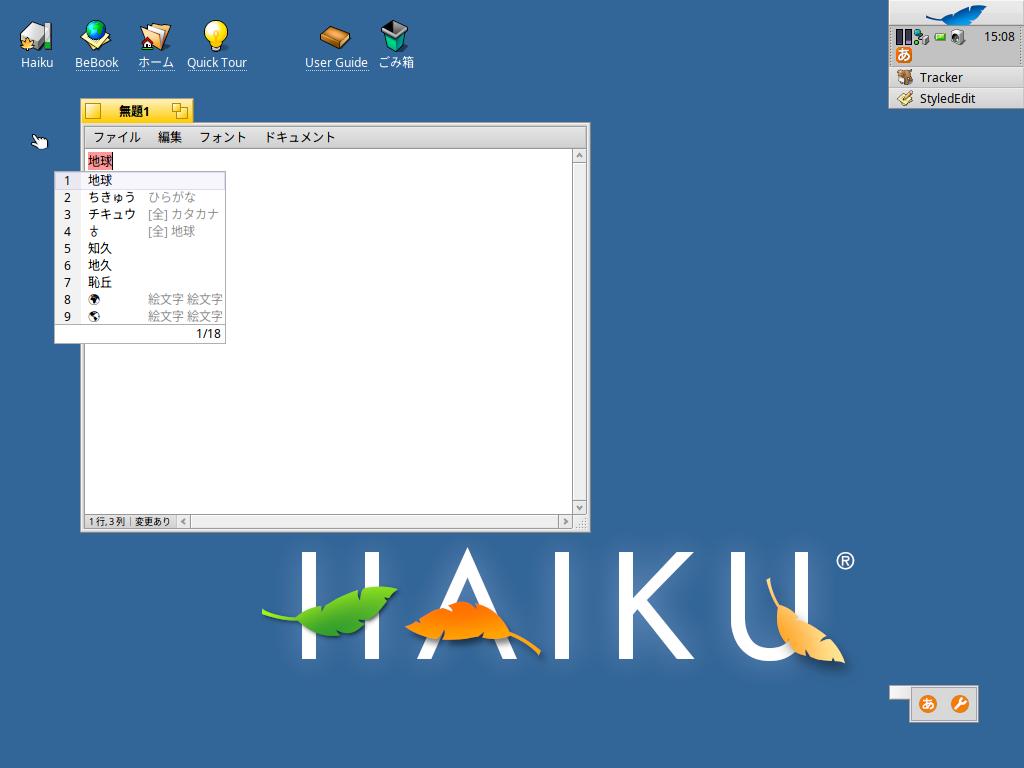Viewport: 1024px width, 768px height.
Task: Open the Quick Tour lightbulb icon
Action: click(216, 37)
